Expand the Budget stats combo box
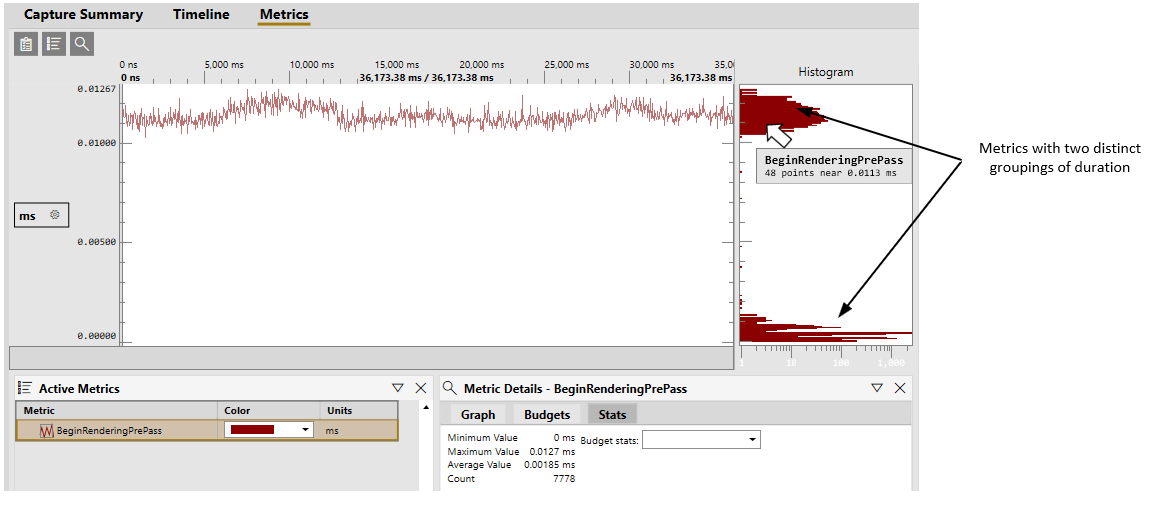1156x509 pixels. point(701,440)
